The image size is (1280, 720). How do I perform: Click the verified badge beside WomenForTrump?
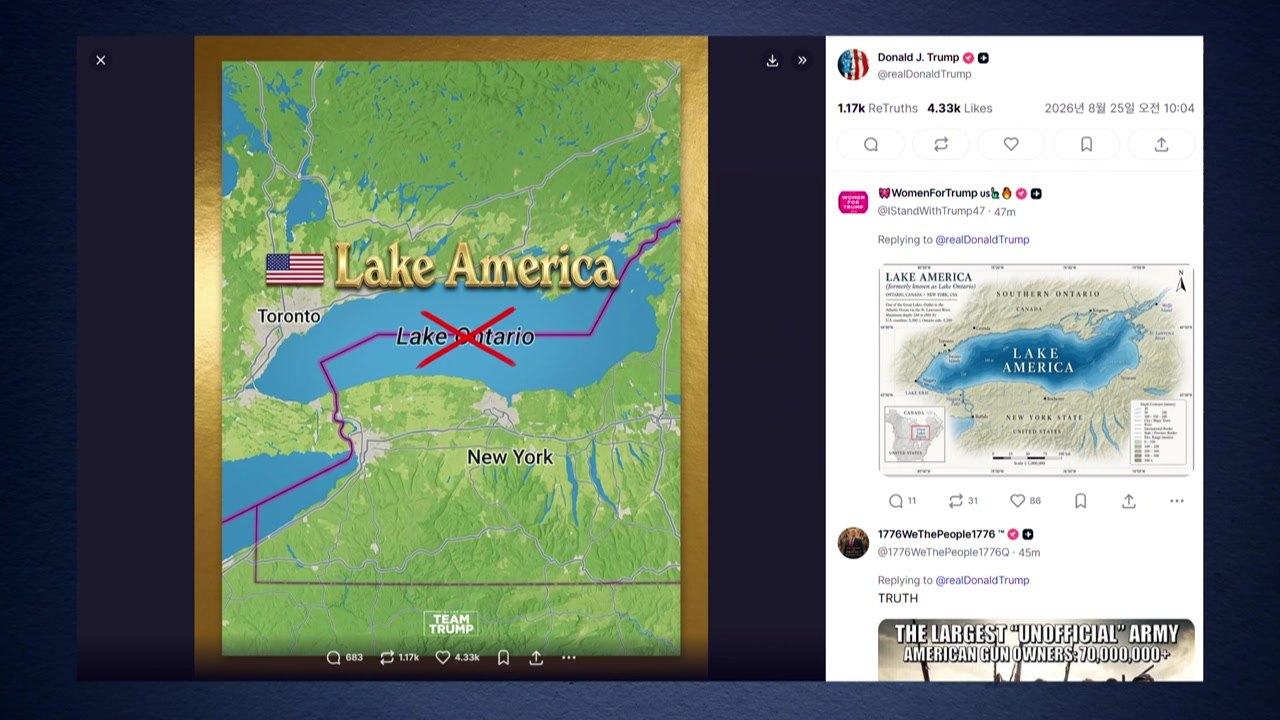(1021, 193)
